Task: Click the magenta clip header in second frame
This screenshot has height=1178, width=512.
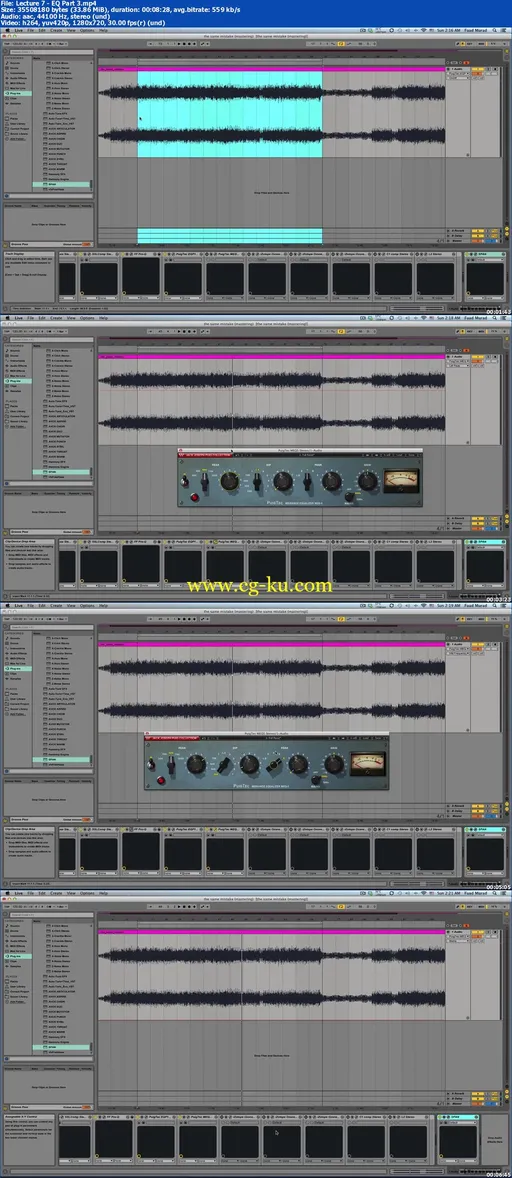Action: pyautogui.click(x=272, y=357)
